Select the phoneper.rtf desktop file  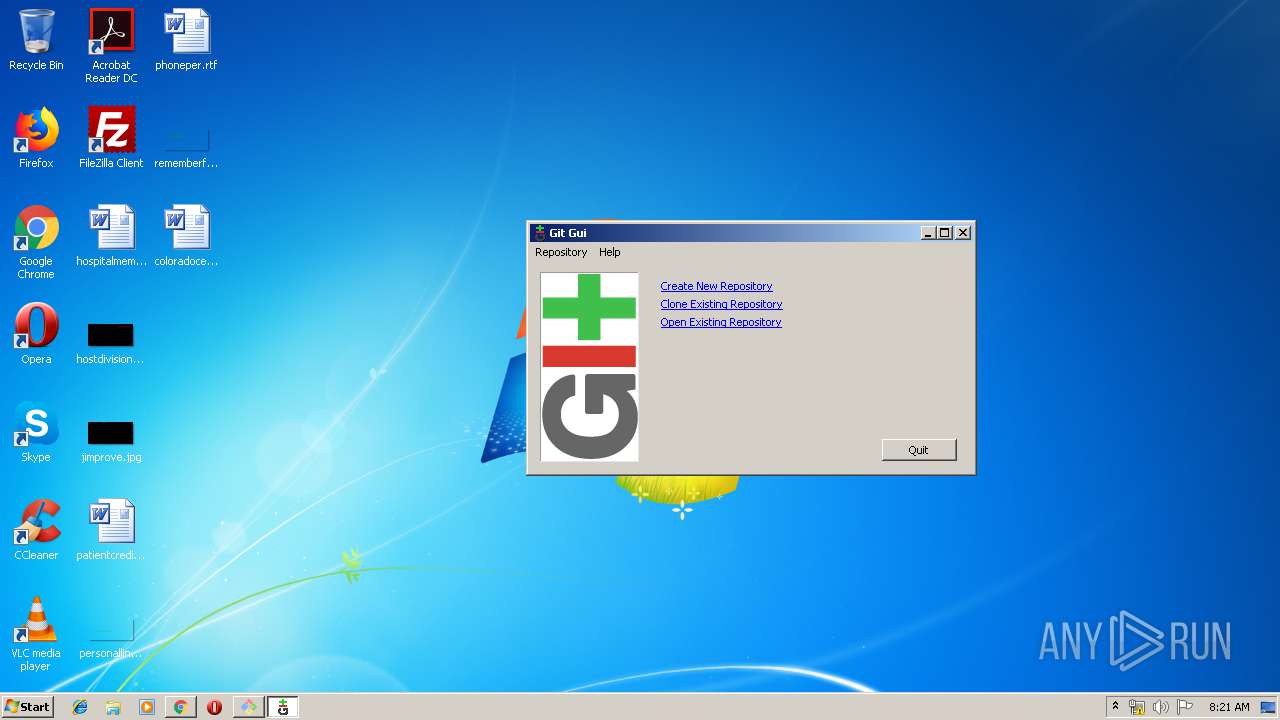coord(186,41)
